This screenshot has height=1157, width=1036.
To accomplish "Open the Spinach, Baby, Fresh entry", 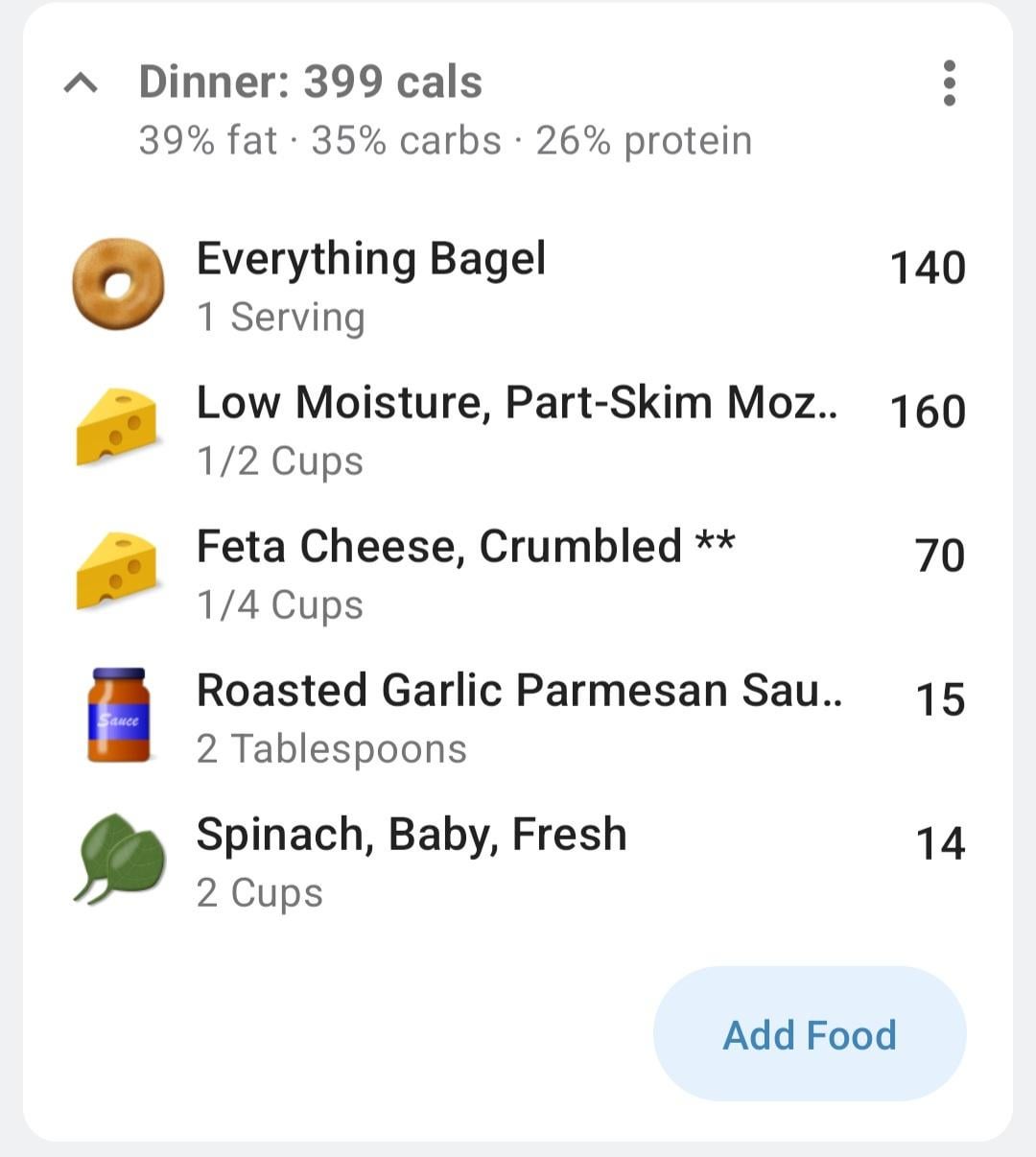I will [412, 835].
